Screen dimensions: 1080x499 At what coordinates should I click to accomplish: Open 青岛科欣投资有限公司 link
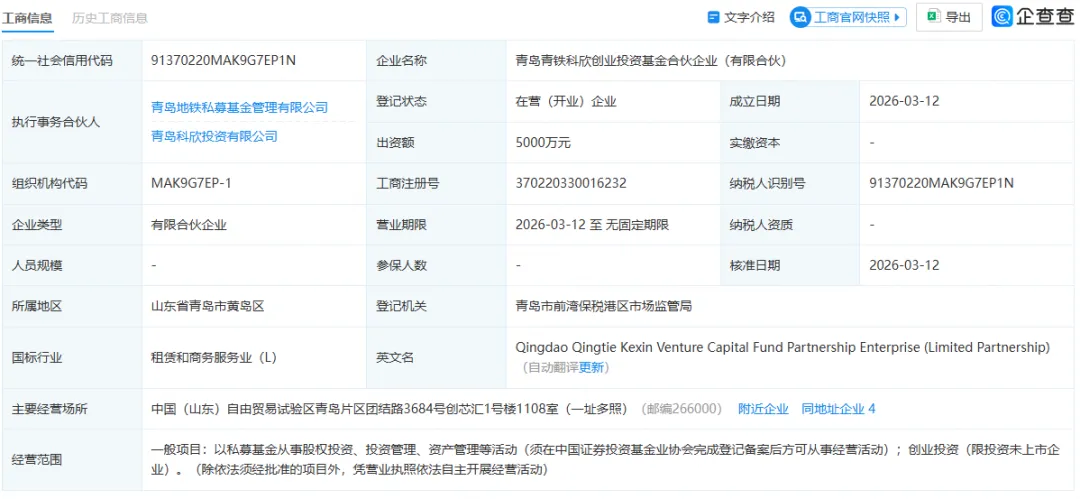214,136
